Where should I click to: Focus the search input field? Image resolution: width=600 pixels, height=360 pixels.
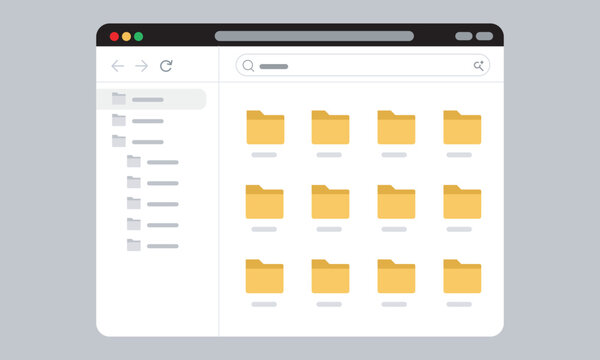362,65
